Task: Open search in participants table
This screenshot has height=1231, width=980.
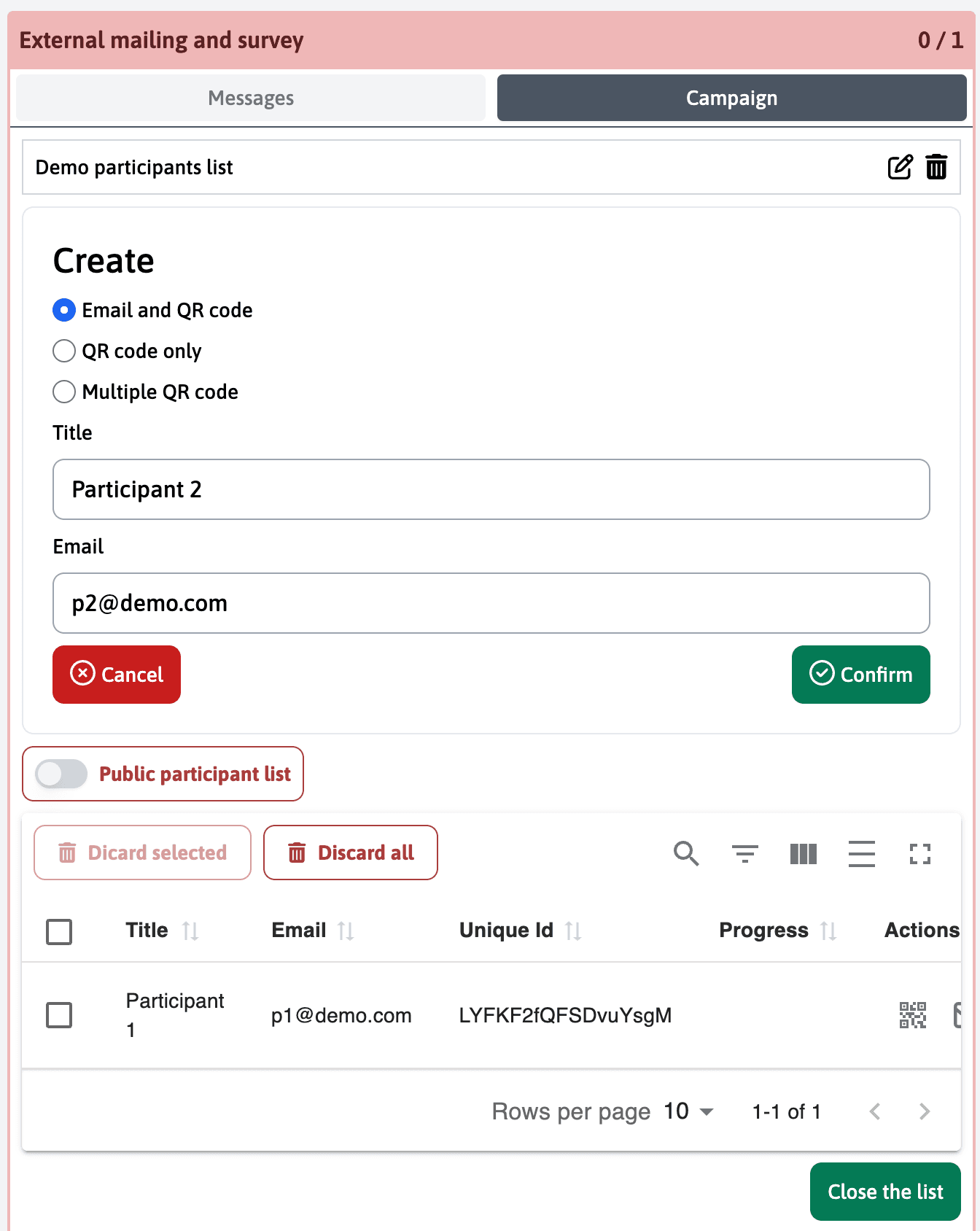Action: pyautogui.click(x=686, y=853)
